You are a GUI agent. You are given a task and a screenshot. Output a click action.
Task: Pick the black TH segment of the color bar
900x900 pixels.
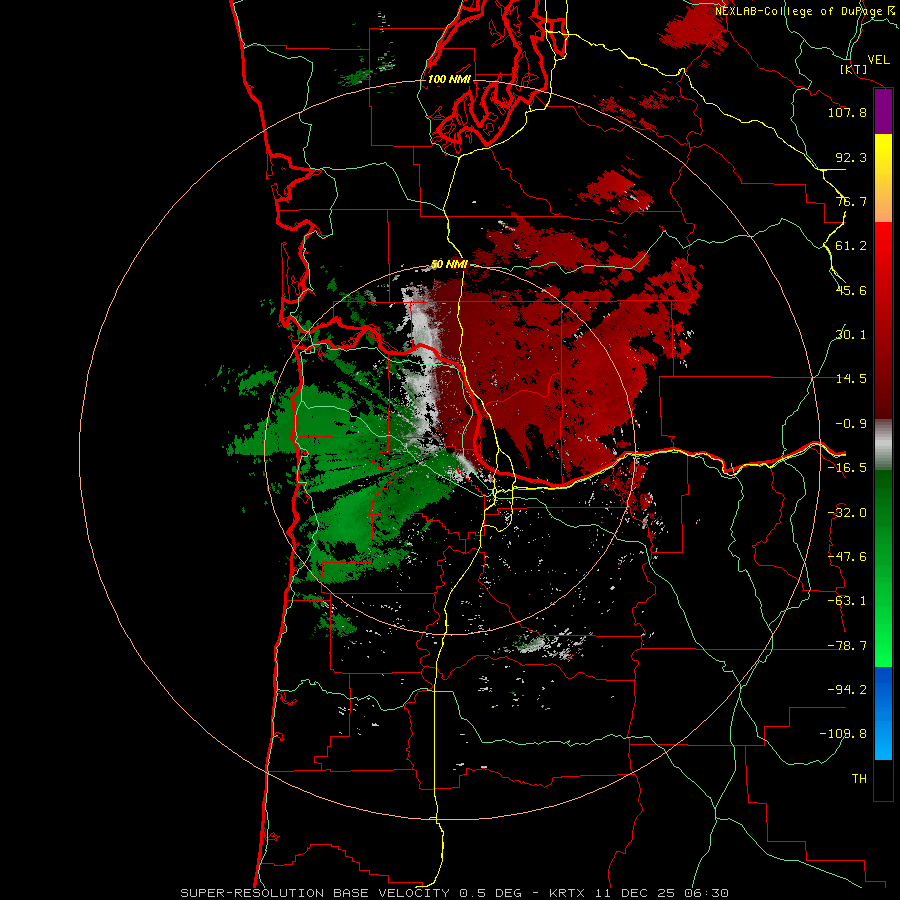[883, 780]
